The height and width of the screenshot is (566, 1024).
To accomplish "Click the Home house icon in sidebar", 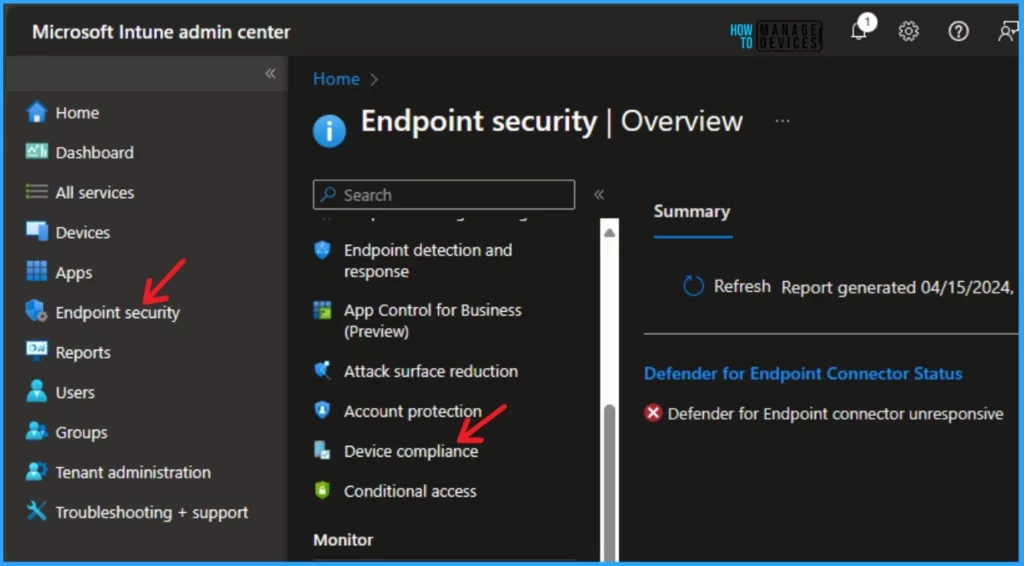I will coord(37,112).
